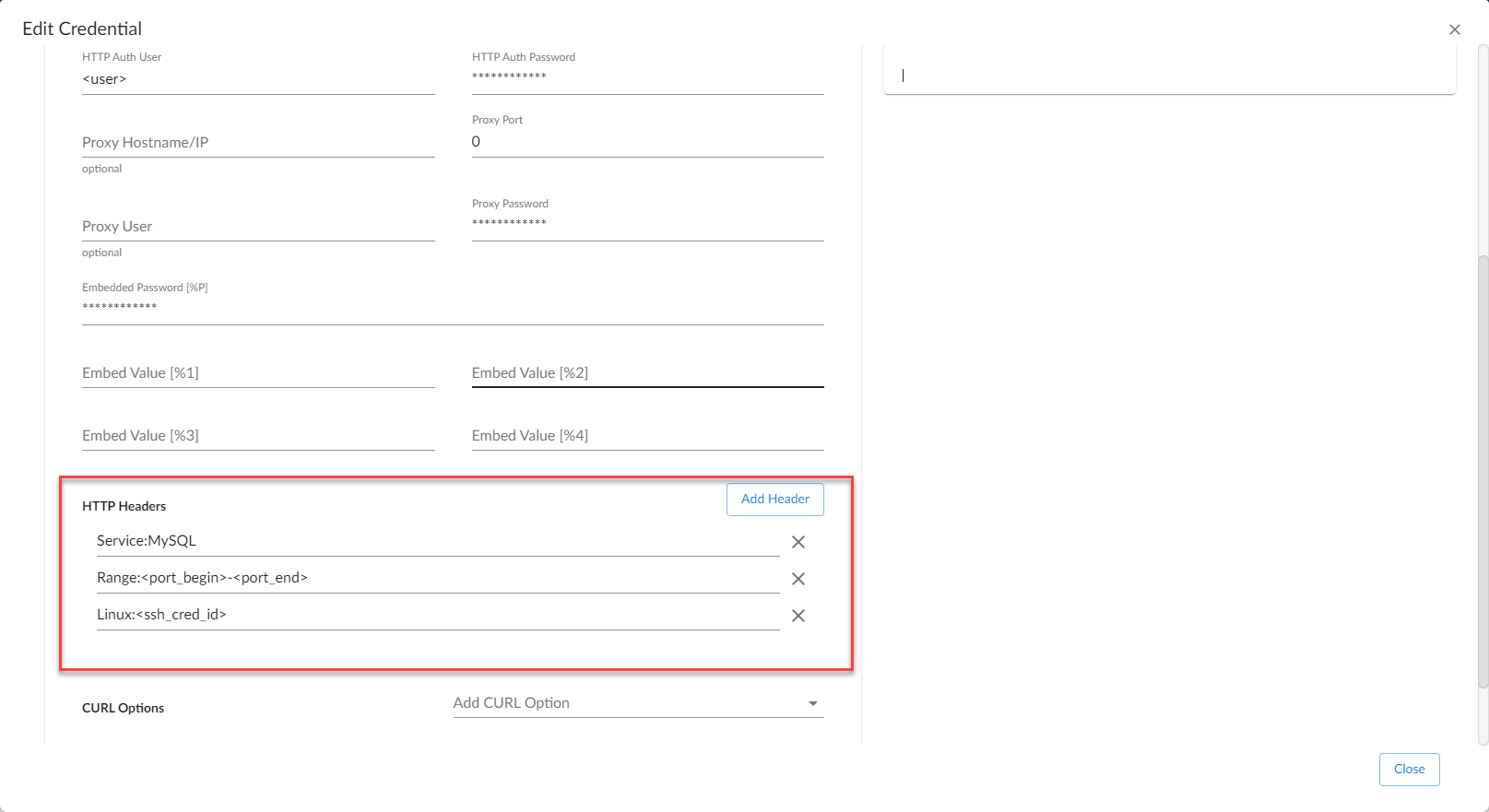Click the Embed Value [%4] input

(x=647, y=436)
